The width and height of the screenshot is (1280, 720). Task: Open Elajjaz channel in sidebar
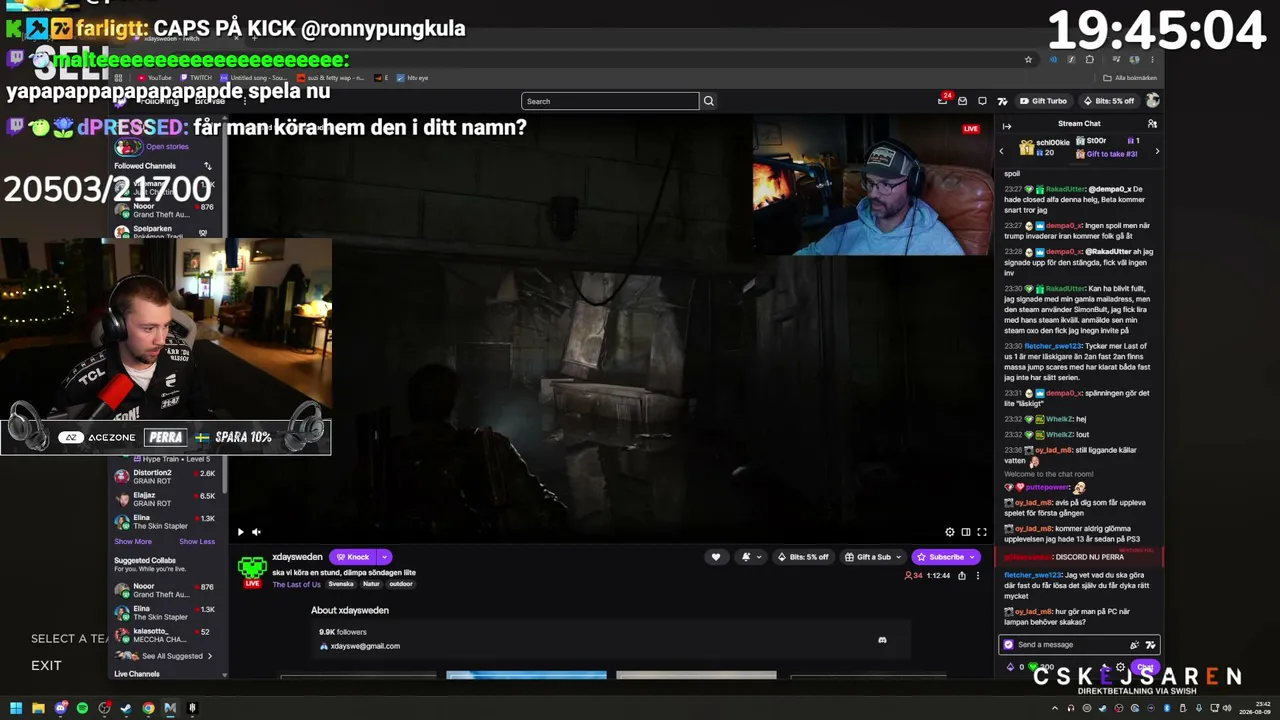[x=165, y=499]
